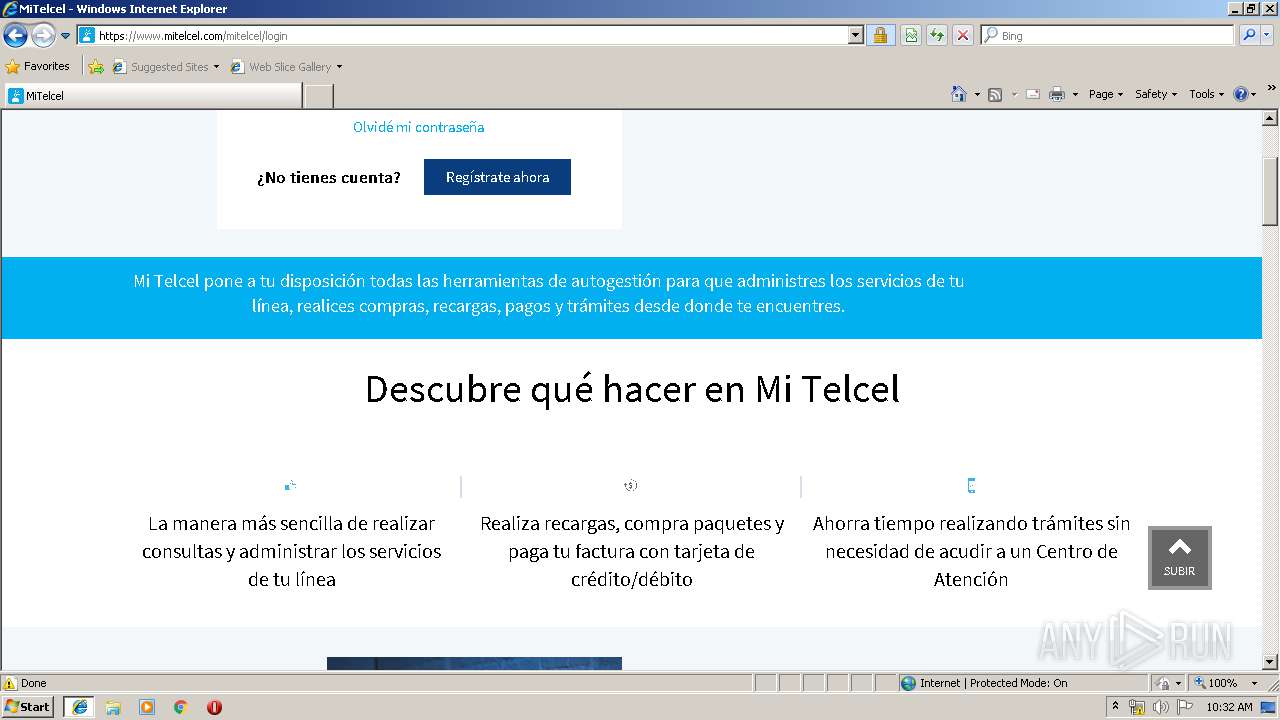
Task: Open Google Chrome from the taskbar
Action: [x=181, y=707]
